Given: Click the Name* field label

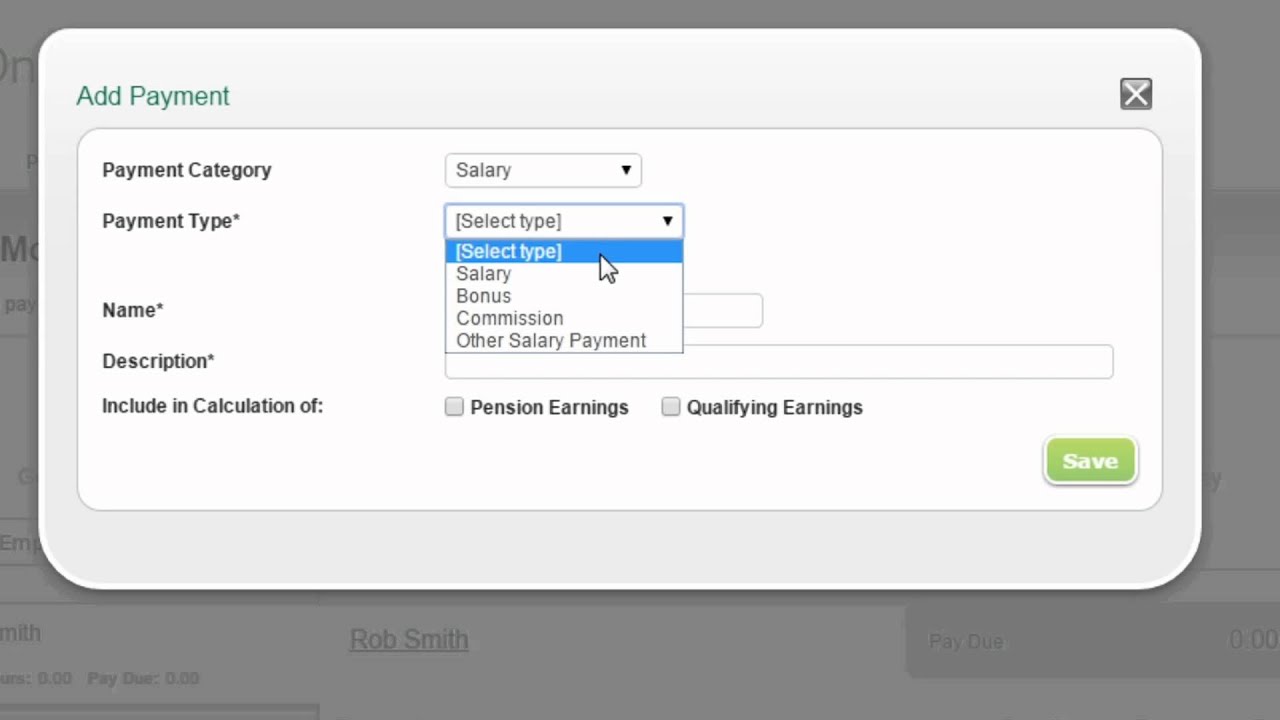Looking at the screenshot, I should coord(133,310).
